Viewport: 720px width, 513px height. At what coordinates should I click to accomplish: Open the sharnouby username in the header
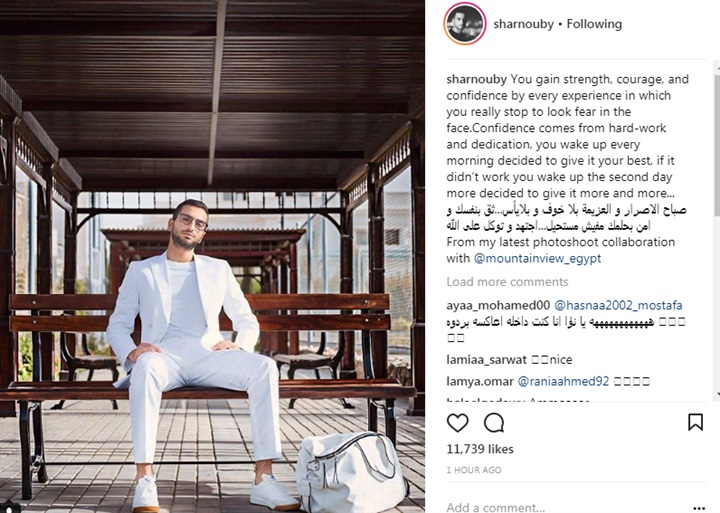[x=523, y=24]
